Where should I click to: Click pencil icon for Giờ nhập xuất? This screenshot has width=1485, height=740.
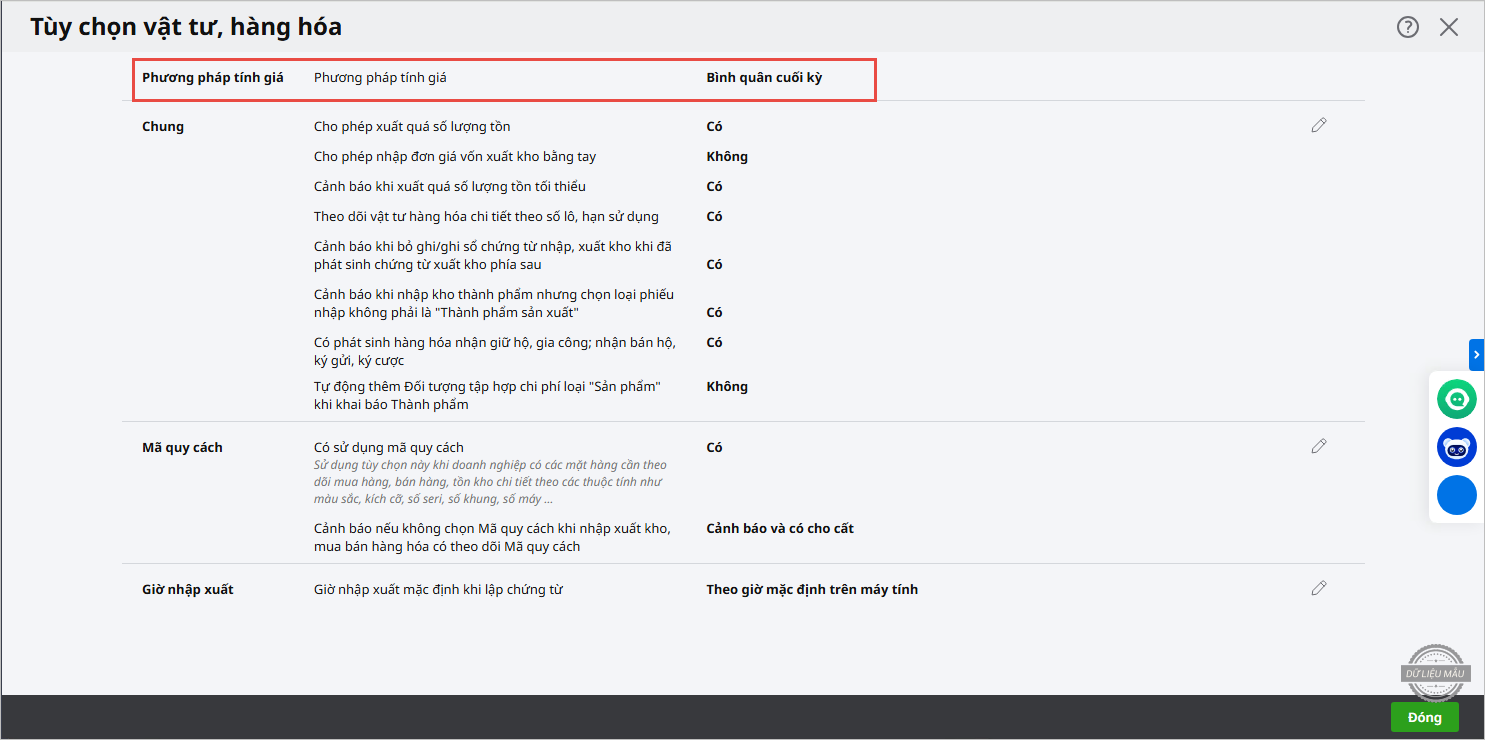coord(1319,589)
